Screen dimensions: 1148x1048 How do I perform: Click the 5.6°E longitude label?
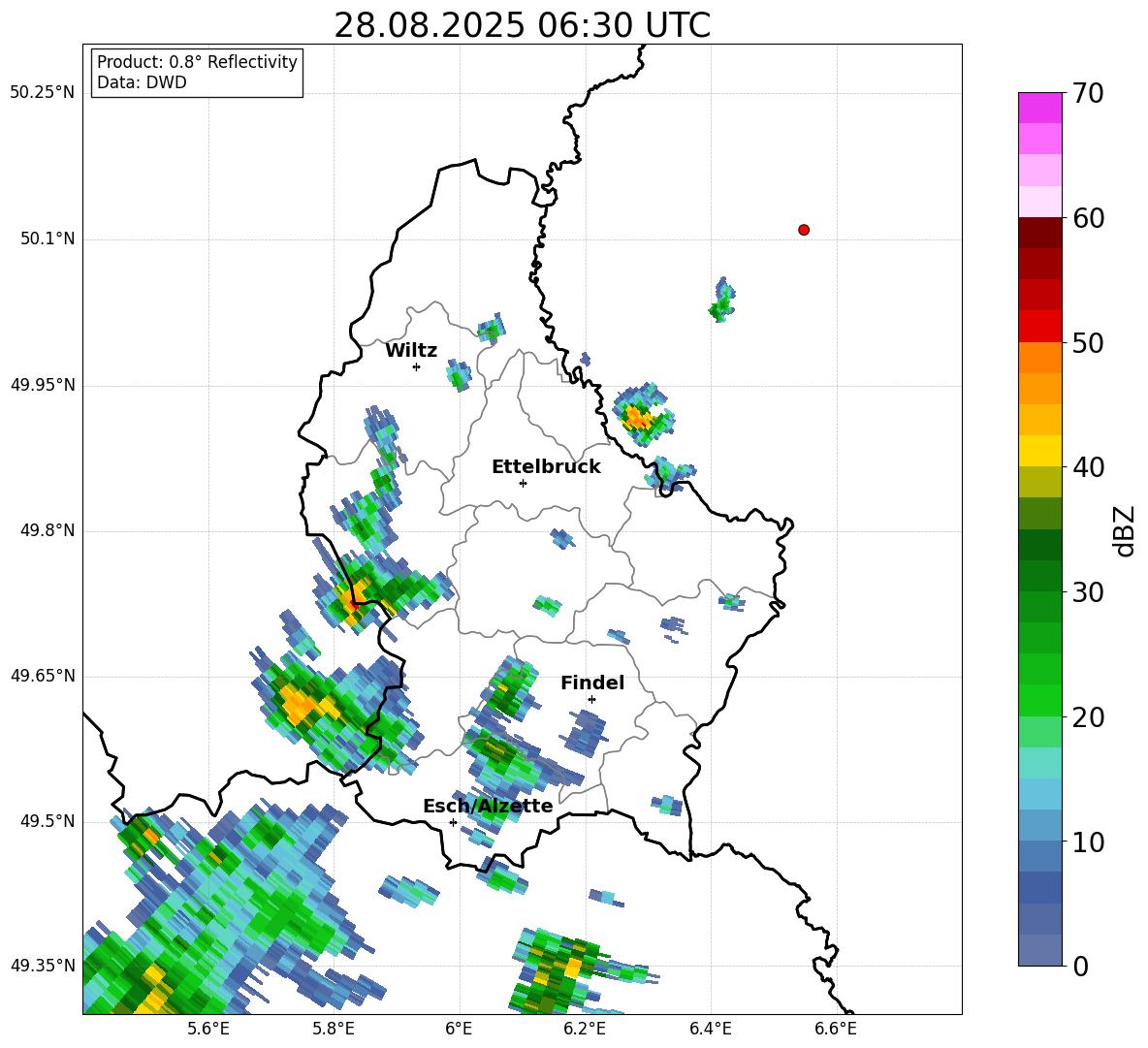click(x=208, y=1029)
